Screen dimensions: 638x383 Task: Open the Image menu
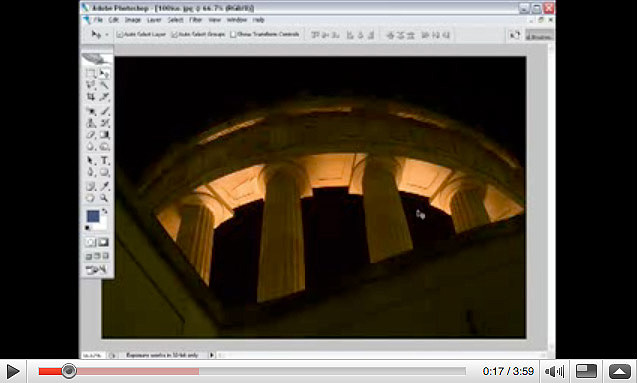(x=133, y=20)
